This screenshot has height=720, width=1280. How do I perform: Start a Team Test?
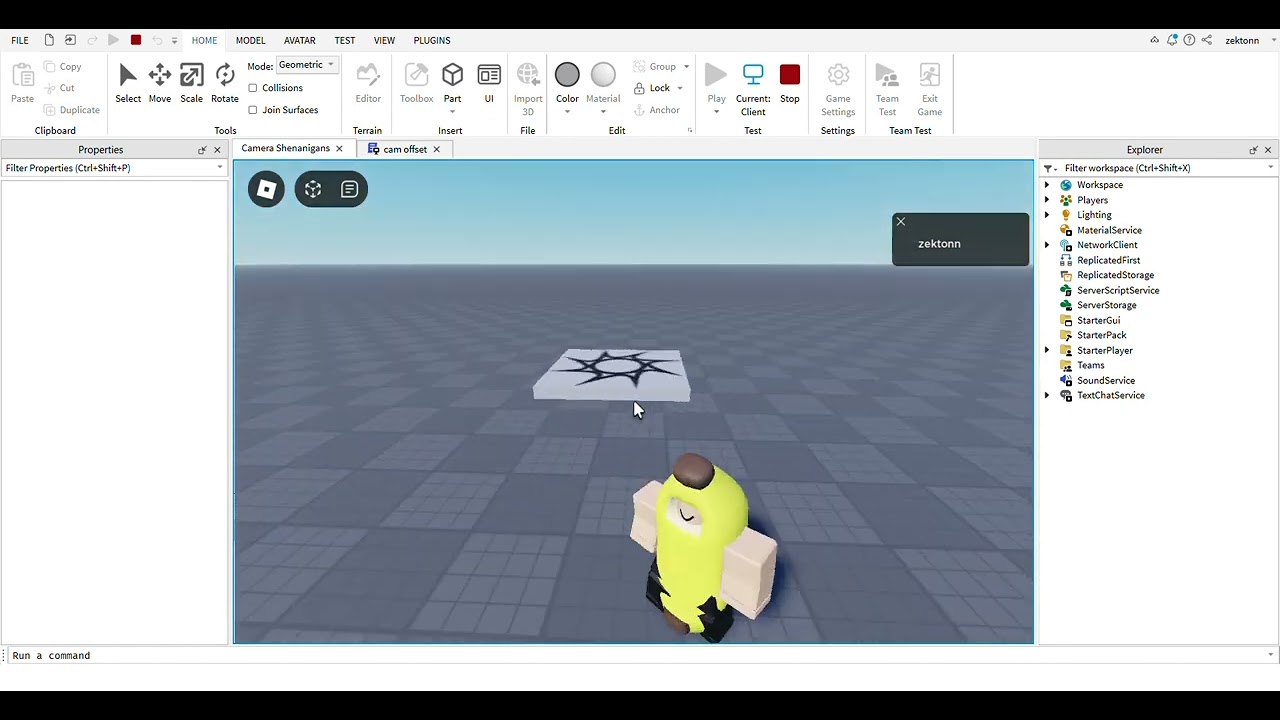click(x=887, y=88)
